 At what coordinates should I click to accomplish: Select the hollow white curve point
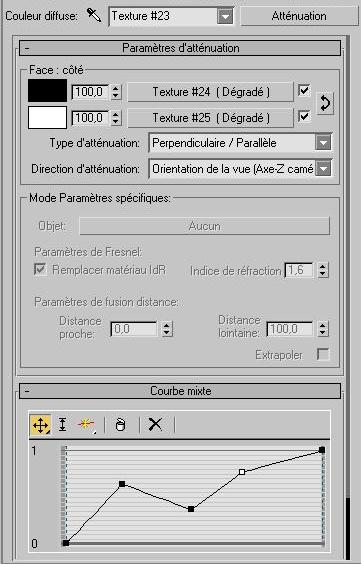coord(242,472)
